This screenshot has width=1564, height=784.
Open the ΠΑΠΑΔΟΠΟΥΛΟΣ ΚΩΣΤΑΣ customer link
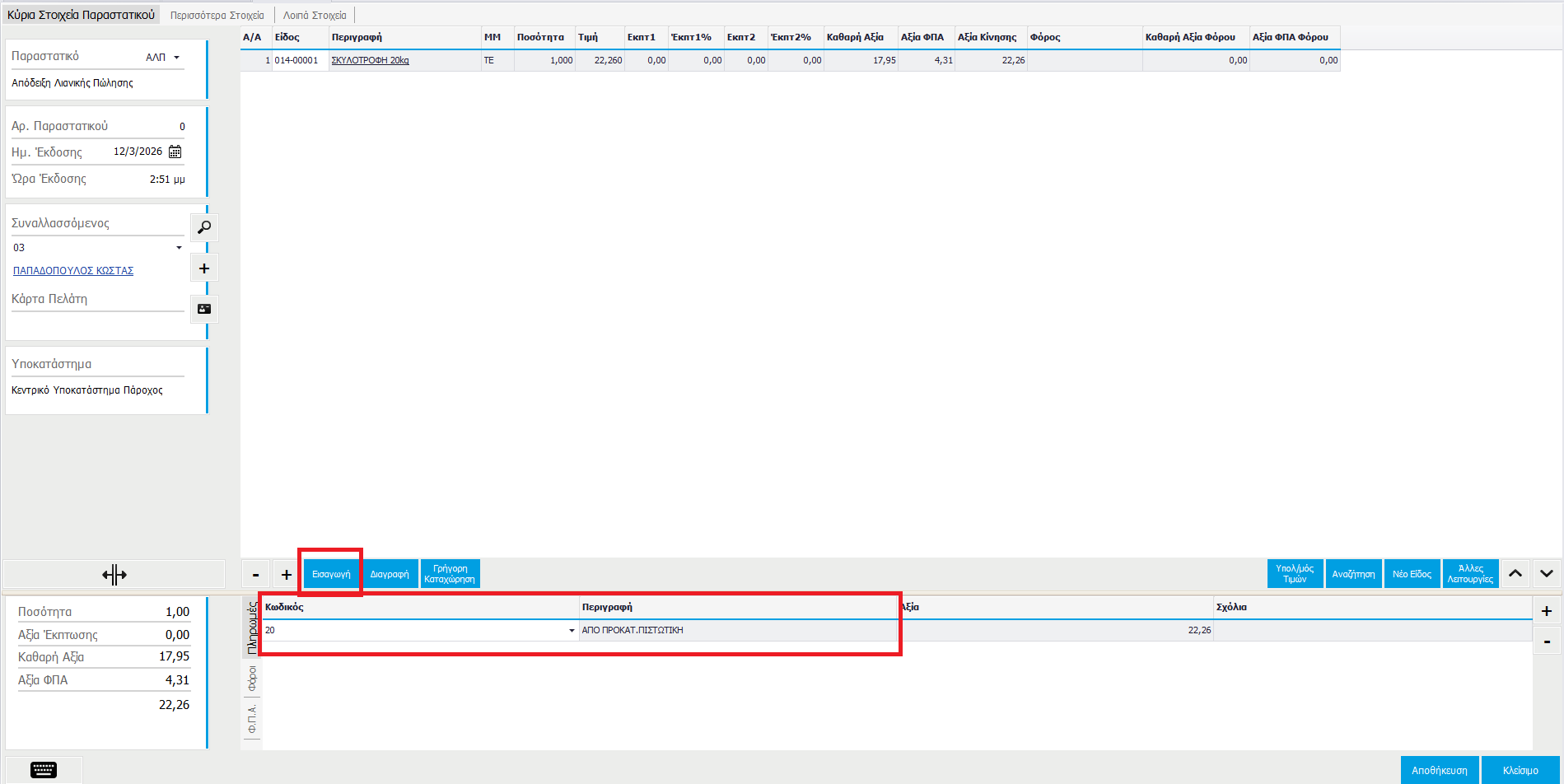coord(73,271)
